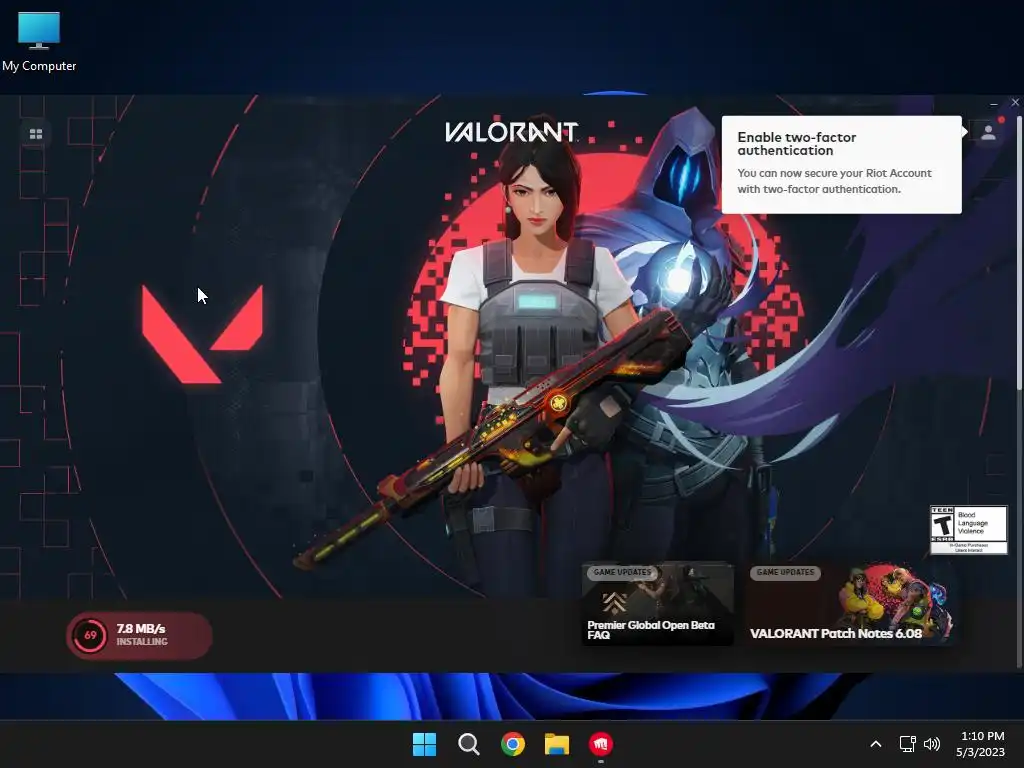Screen dimensions: 1024x768
Task: Open the clock showing 1:10 PM
Action: 981,744
